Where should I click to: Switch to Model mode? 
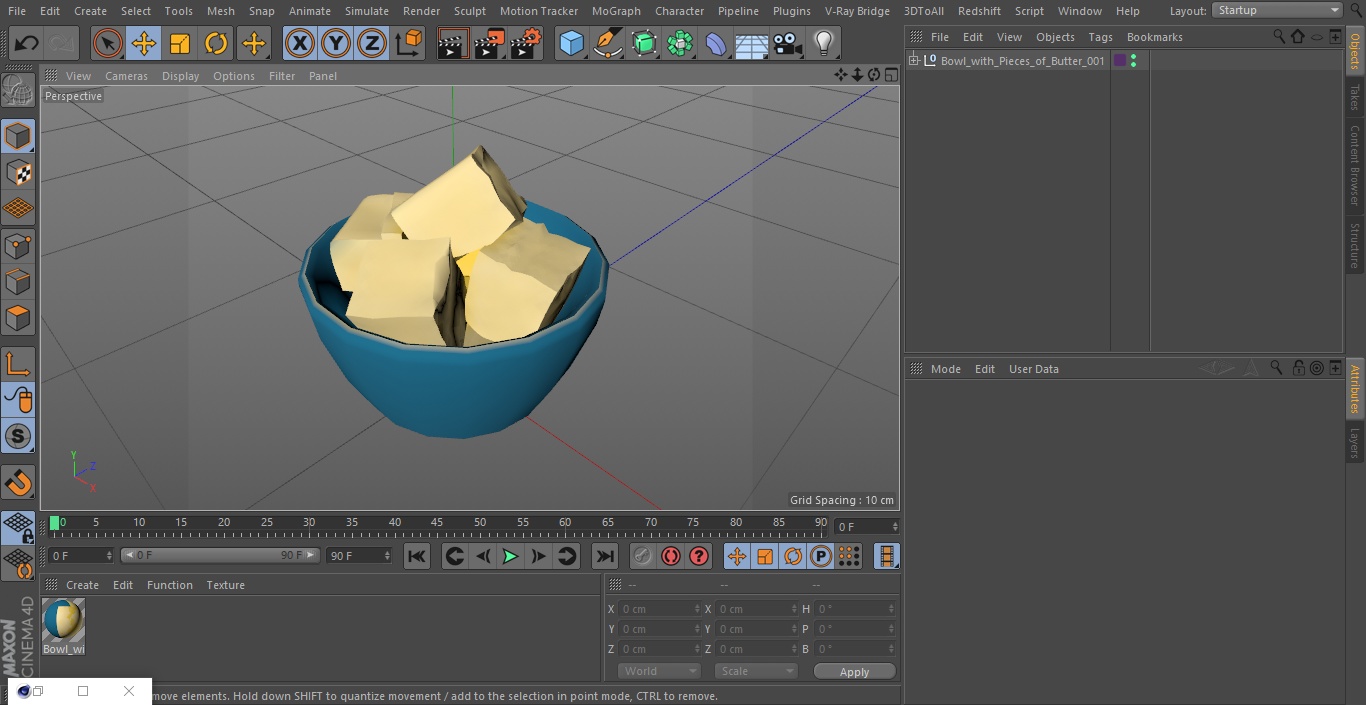click(x=18, y=136)
